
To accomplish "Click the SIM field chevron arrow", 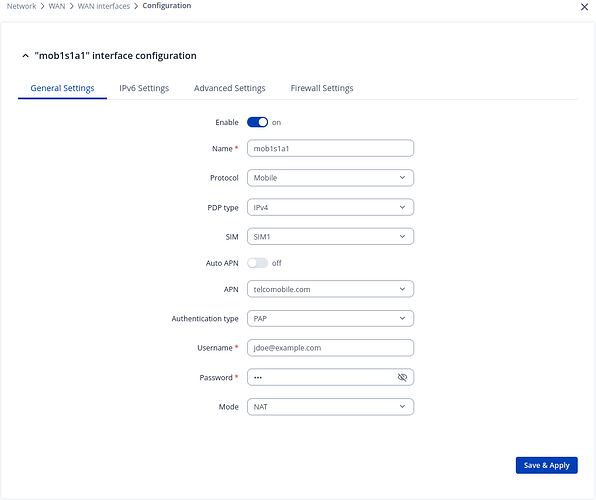I will 402,237.
